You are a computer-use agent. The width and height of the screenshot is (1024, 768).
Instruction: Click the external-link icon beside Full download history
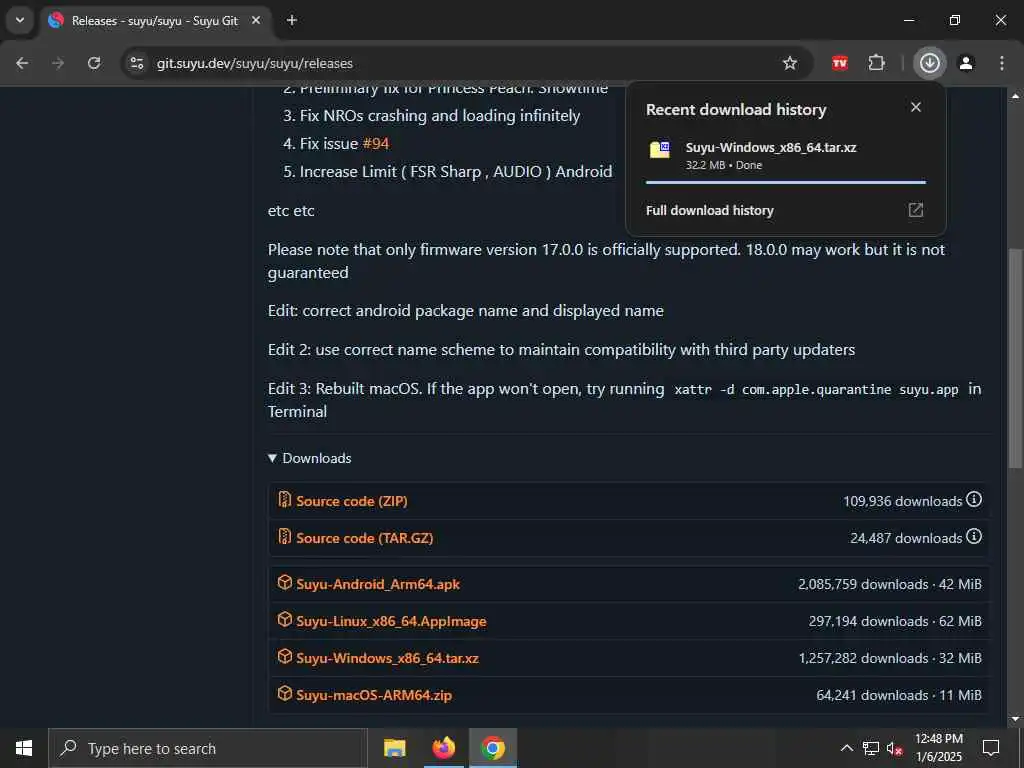[916, 210]
